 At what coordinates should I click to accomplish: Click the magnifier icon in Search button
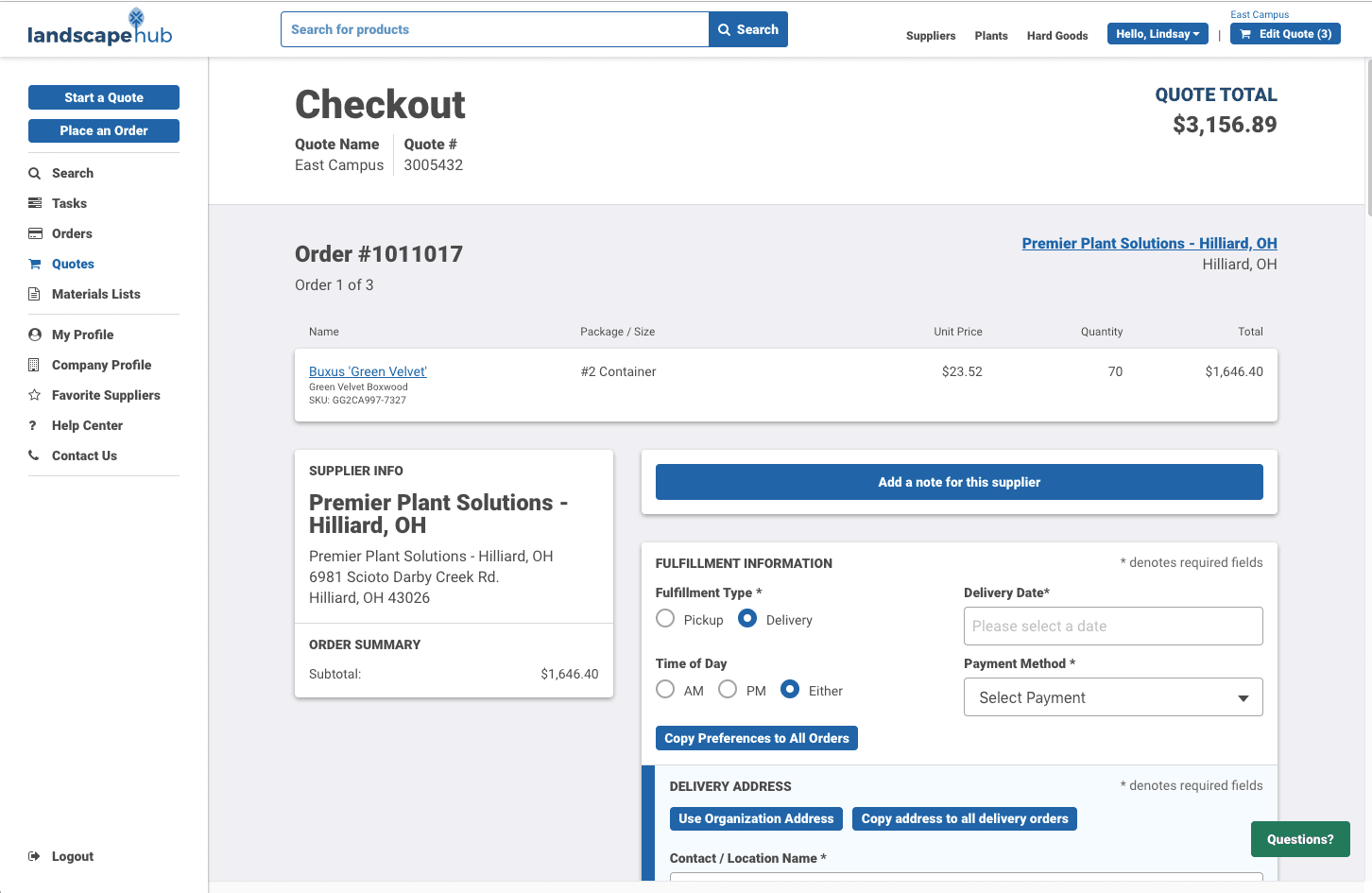click(x=725, y=29)
